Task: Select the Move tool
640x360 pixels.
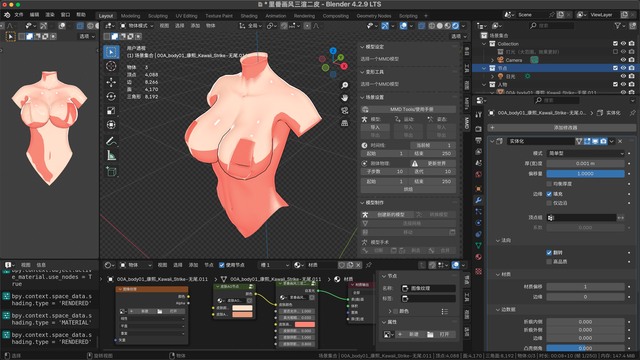Action: pos(111,82)
